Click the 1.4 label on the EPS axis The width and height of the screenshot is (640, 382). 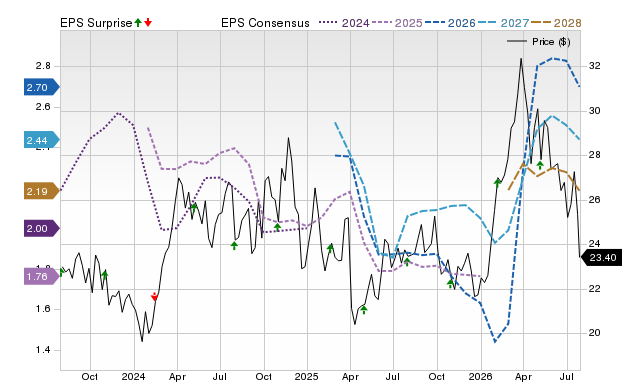tap(43, 350)
